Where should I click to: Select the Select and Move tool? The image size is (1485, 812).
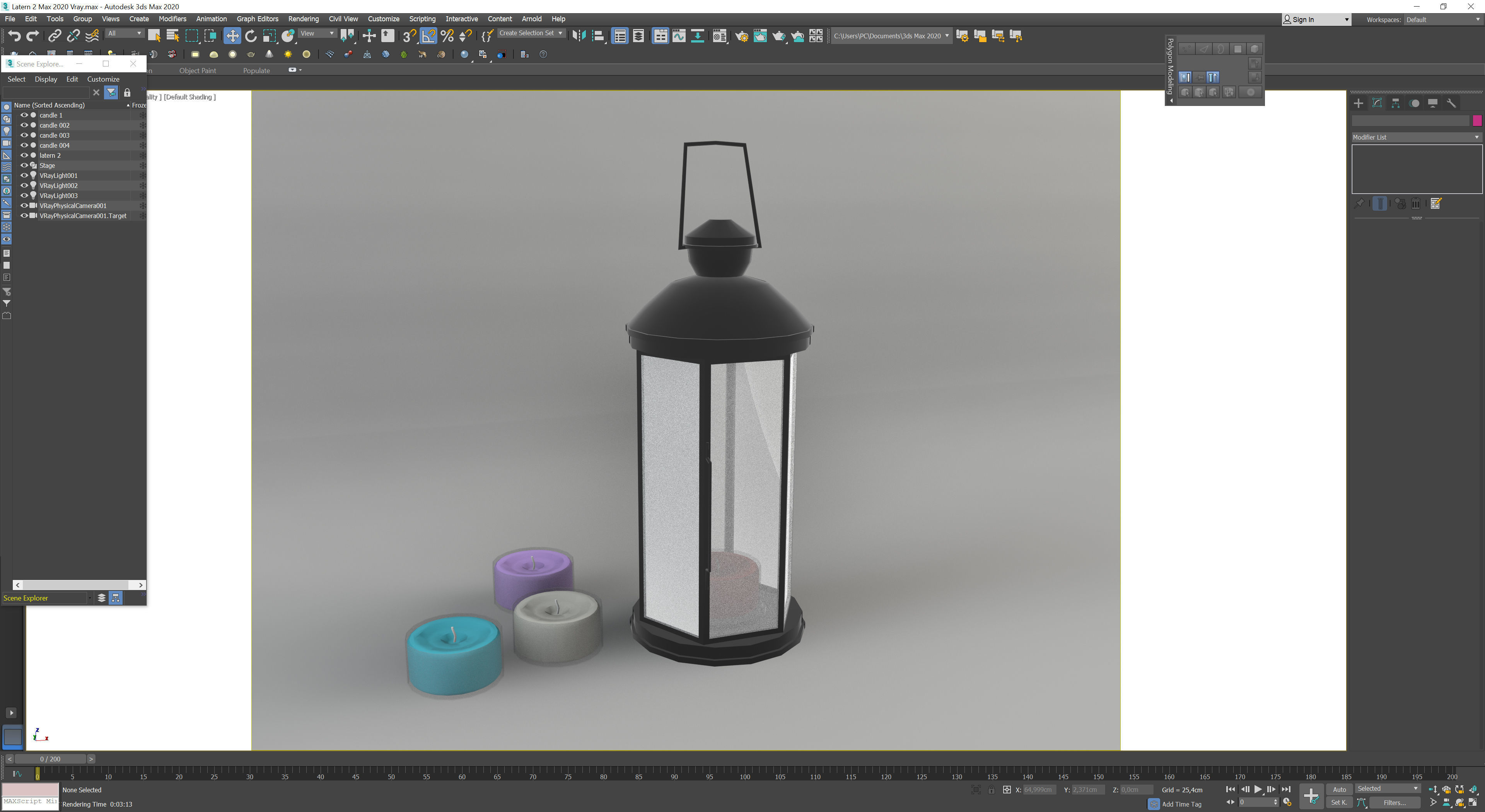[232, 36]
